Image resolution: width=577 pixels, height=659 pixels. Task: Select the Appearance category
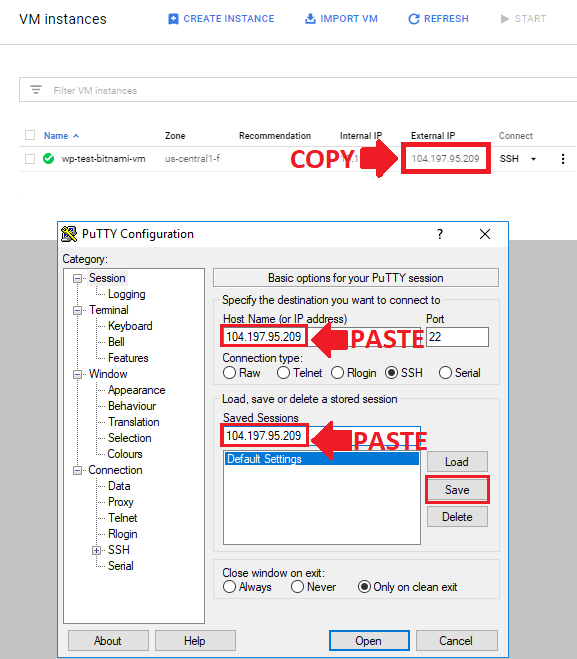[x=137, y=390]
